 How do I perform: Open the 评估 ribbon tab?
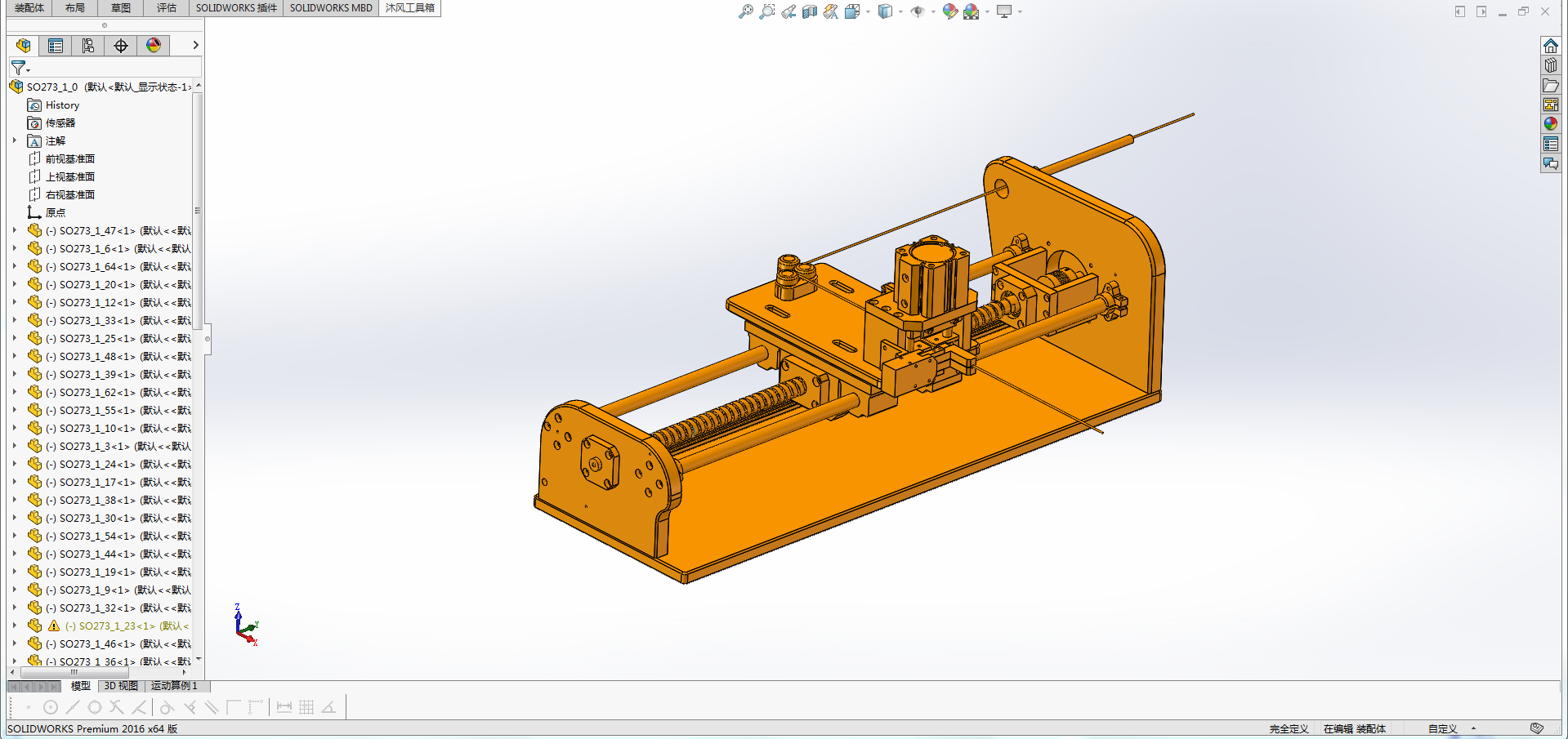pos(167,8)
